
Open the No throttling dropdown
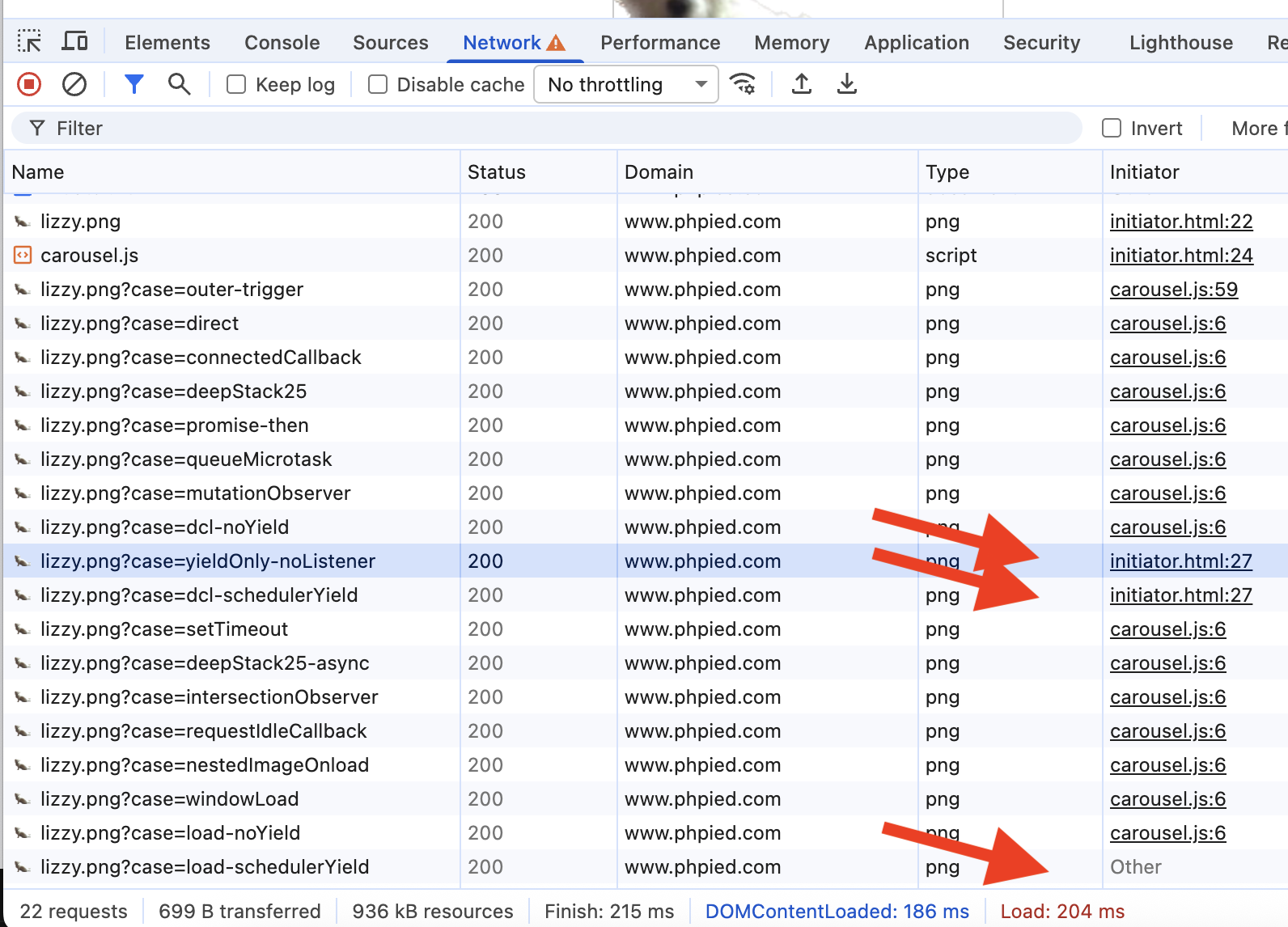626,84
